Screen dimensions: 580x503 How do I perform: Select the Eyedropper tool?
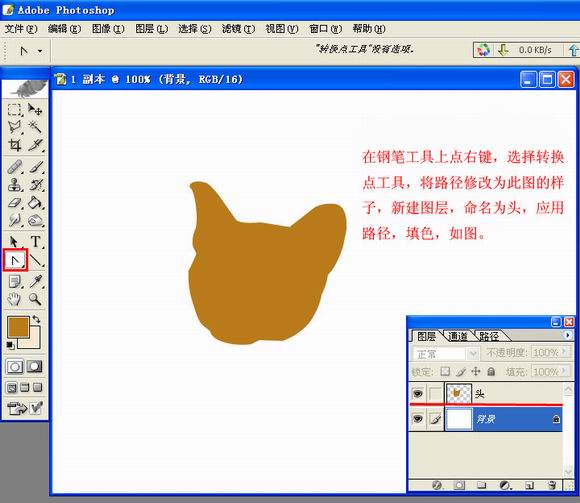click(36, 281)
